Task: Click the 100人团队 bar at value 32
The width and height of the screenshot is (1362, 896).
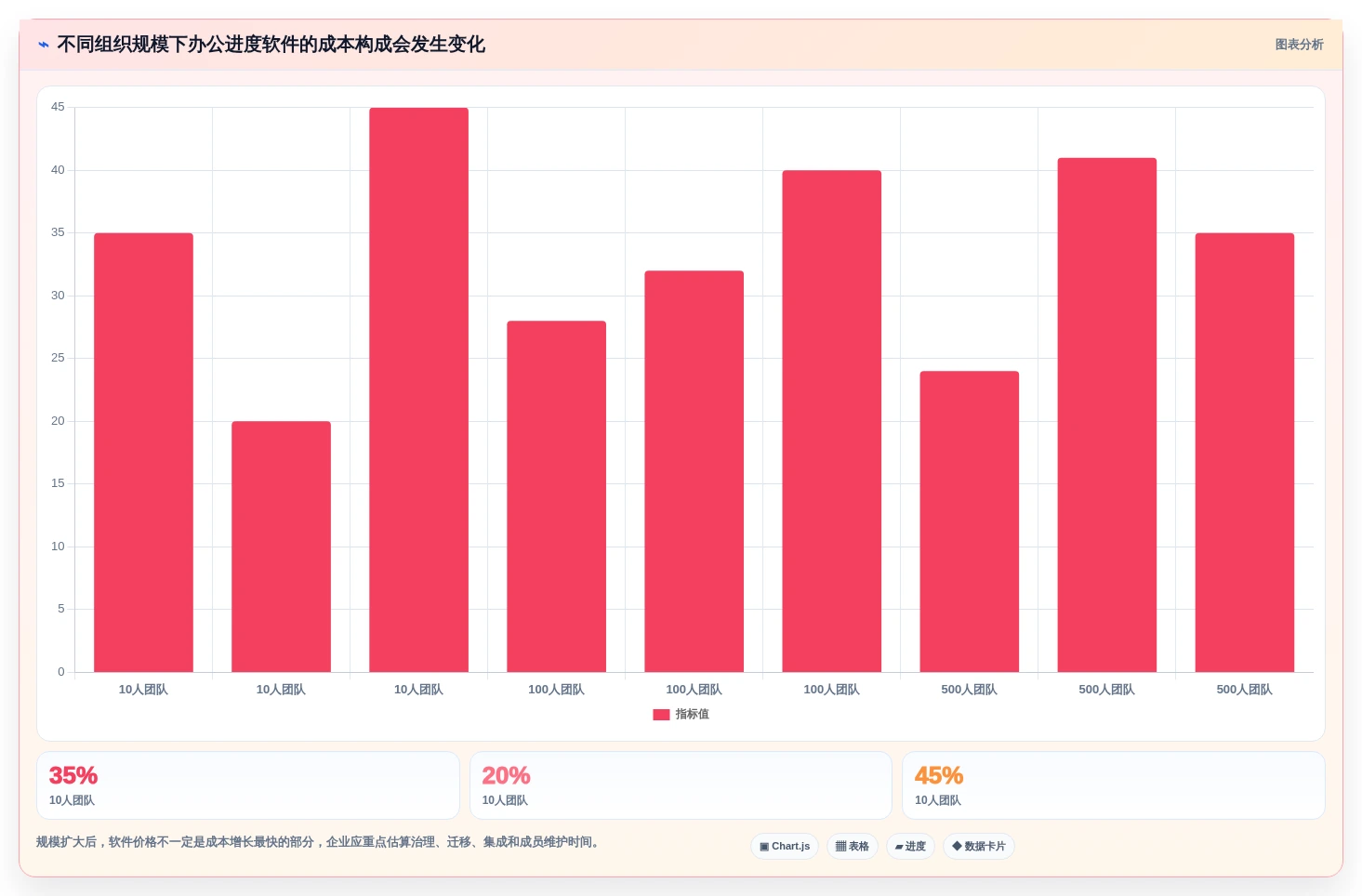Action: pyautogui.click(x=694, y=471)
